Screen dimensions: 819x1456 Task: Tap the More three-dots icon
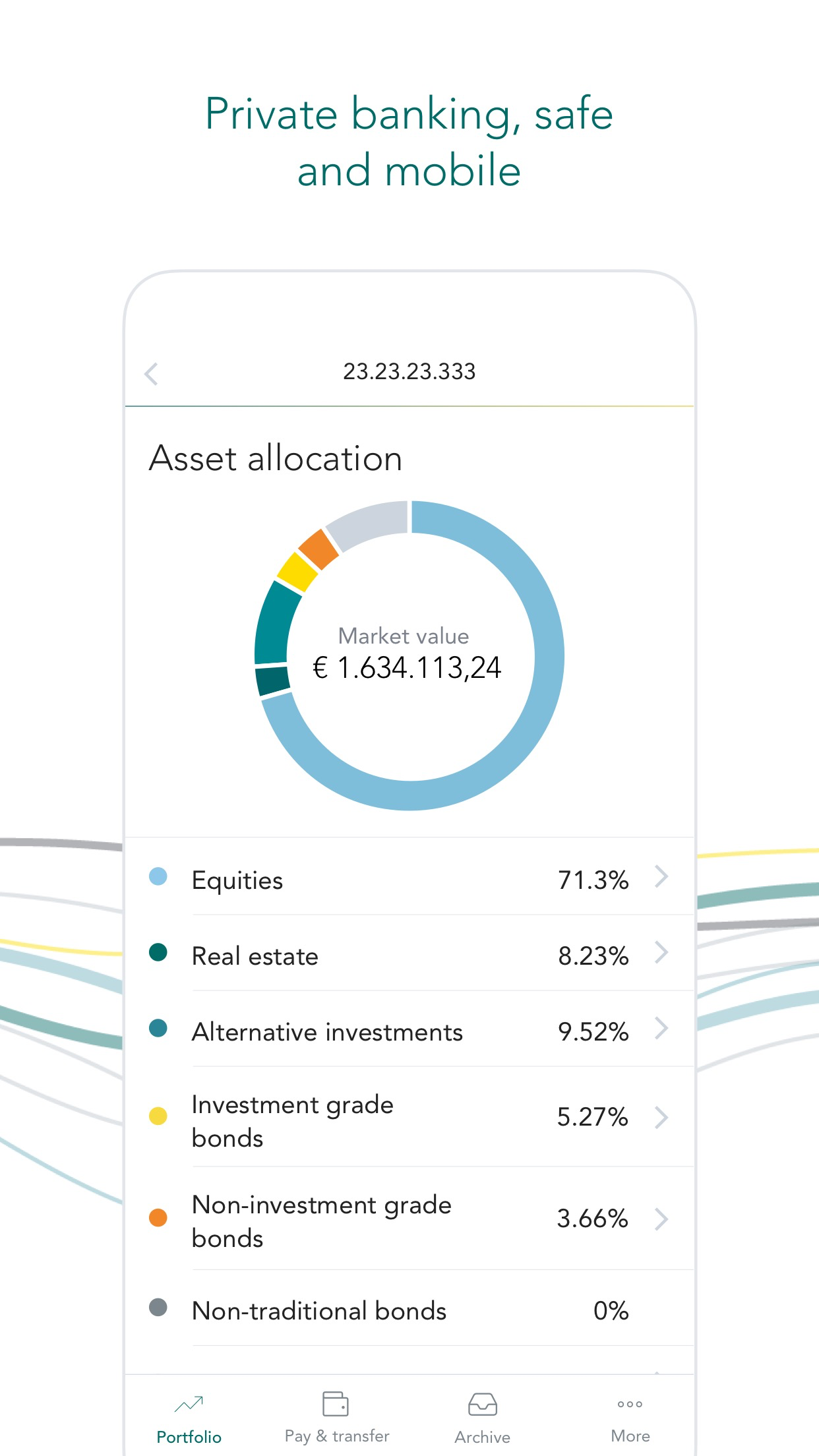[630, 1405]
